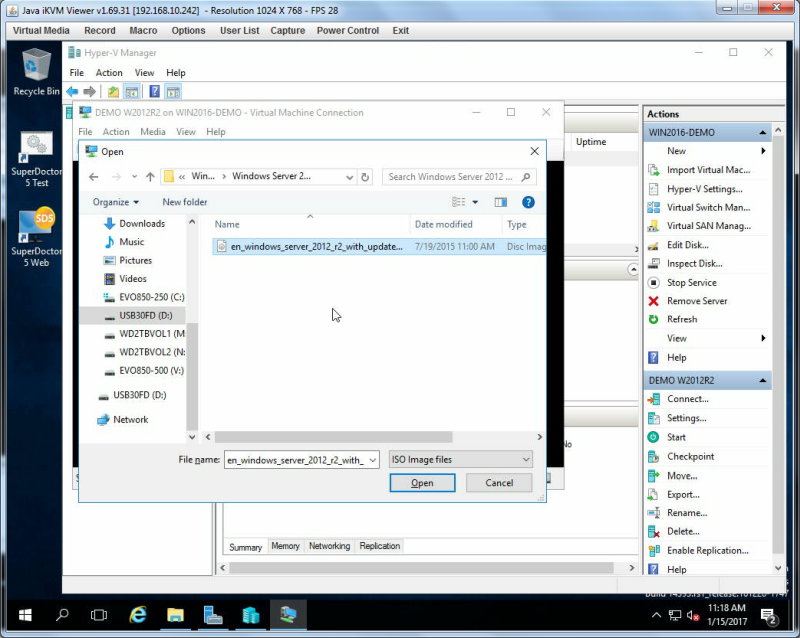Image resolution: width=800 pixels, height=638 pixels.
Task: Switch to Replication tab
Action: [x=380, y=546]
